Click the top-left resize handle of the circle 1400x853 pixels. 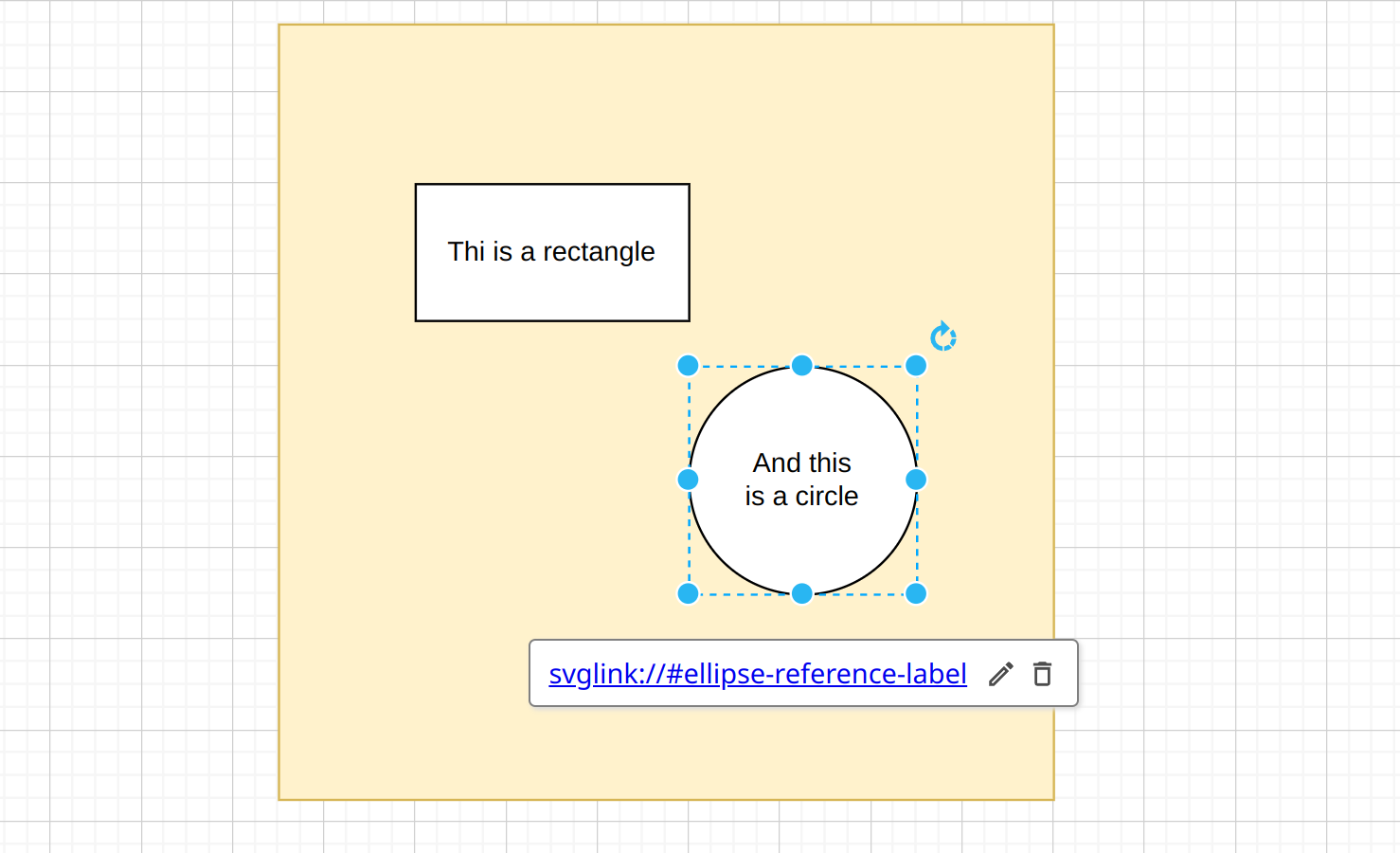point(688,365)
